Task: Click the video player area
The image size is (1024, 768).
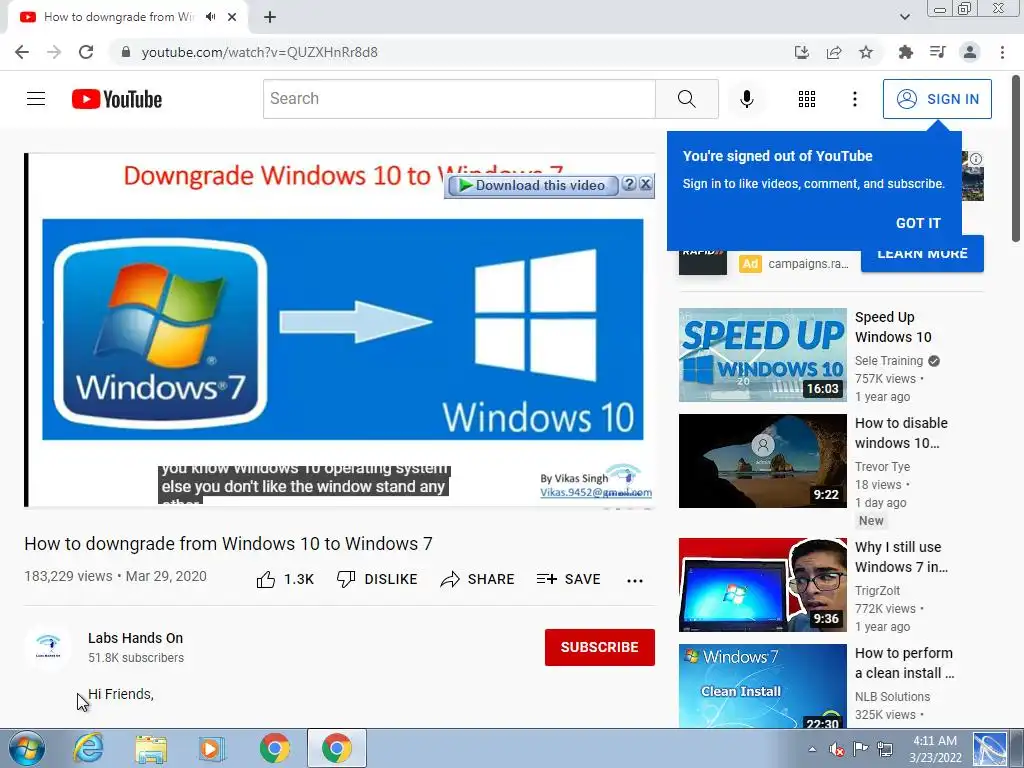Action: point(340,330)
